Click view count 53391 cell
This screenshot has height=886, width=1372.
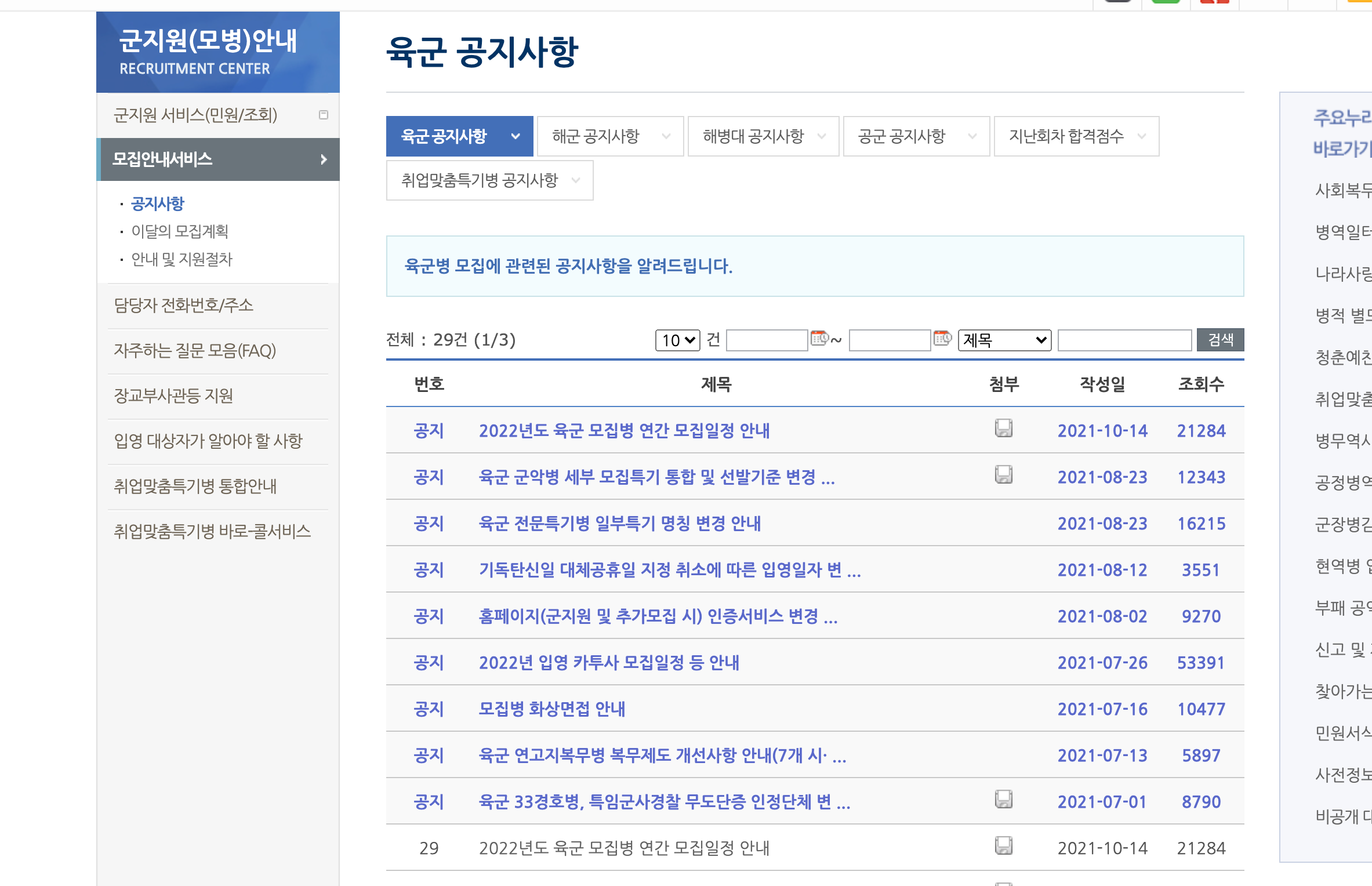(1201, 663)
